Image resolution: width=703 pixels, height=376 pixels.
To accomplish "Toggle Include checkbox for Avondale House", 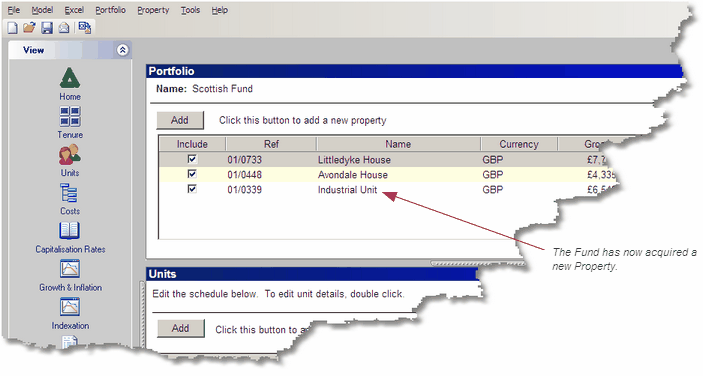I will (x=192, y=174).
